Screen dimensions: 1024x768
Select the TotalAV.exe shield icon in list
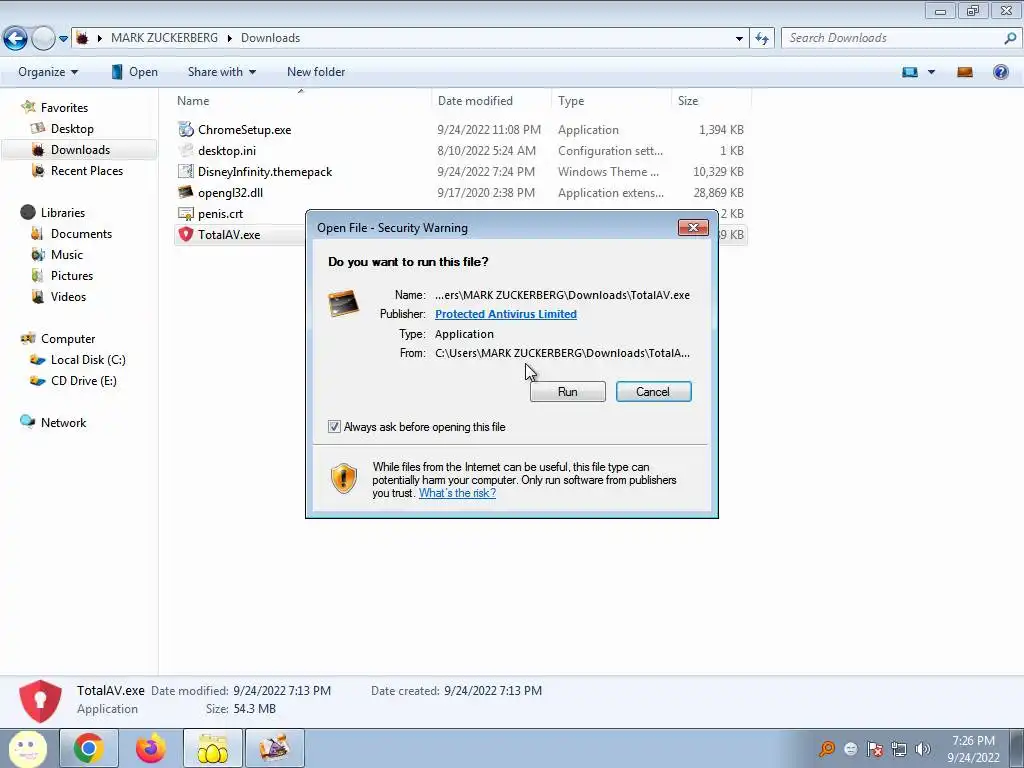(x=186, y=234)
